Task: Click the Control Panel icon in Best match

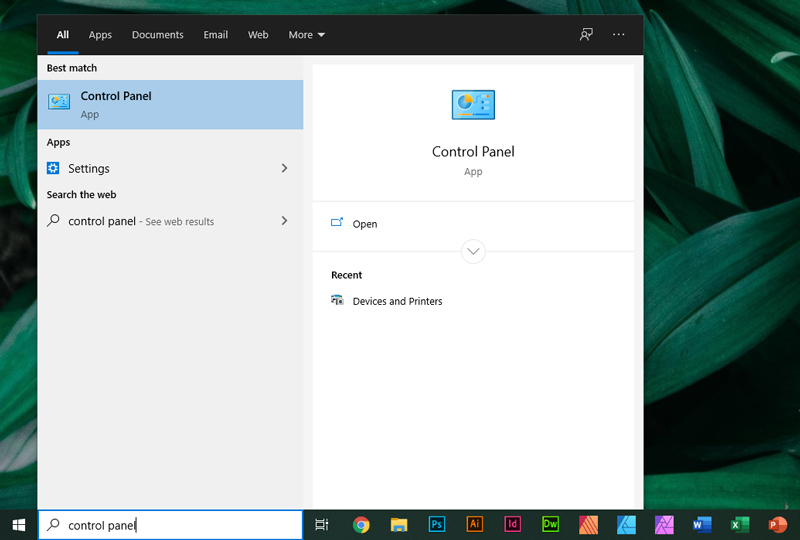Action: (x=59, y=102)
